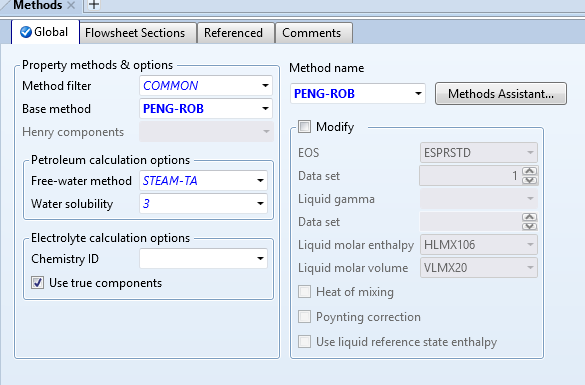The width and height of the screenshot is (585, 385).
Task: Click the STEAM-TA free-water value
Action: click(x=170, y=181)
